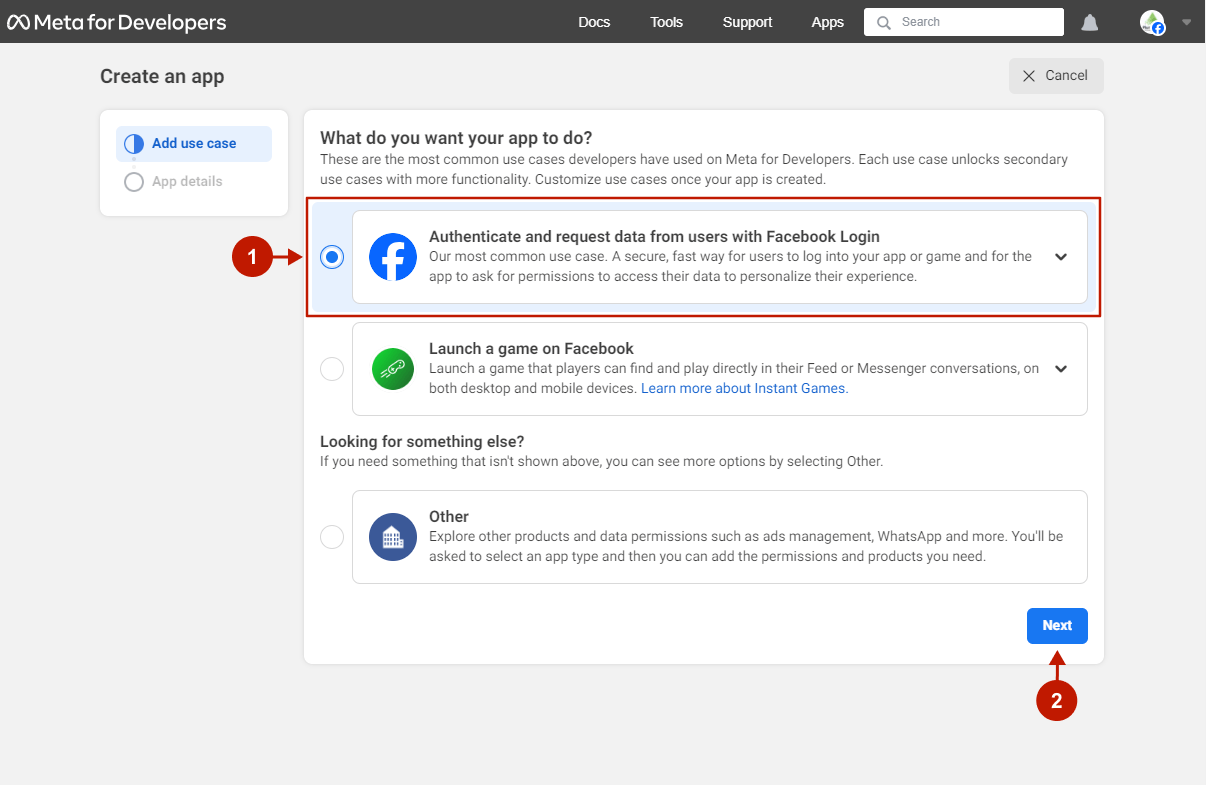The image size is (1206, 785).
Task: Click the Next button
Action: pos(1057,626)
